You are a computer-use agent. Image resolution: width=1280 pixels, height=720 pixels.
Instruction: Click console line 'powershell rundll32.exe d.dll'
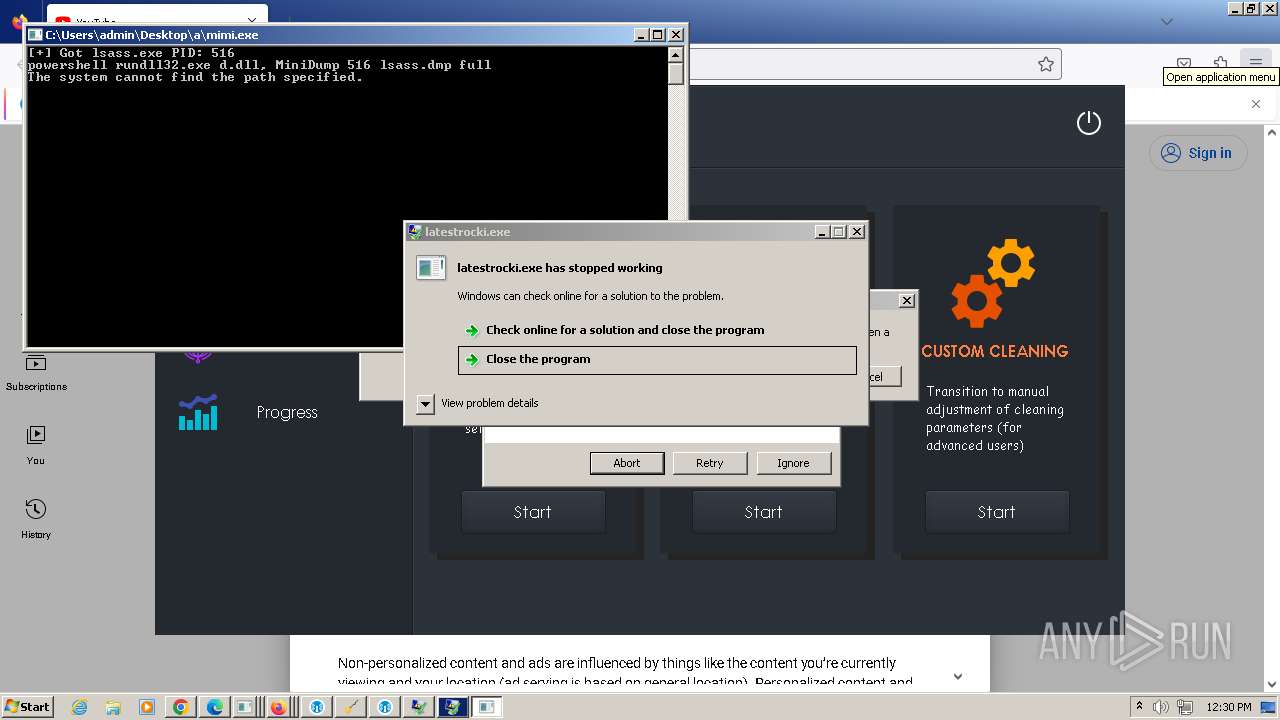tap(259, 65)
